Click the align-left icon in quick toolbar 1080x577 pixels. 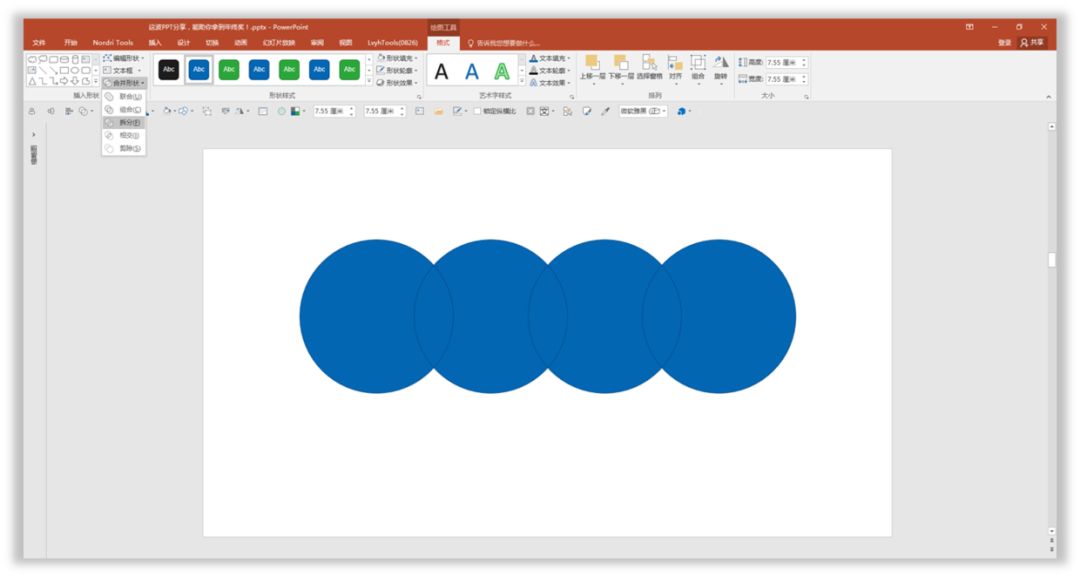tap(69, 111)
